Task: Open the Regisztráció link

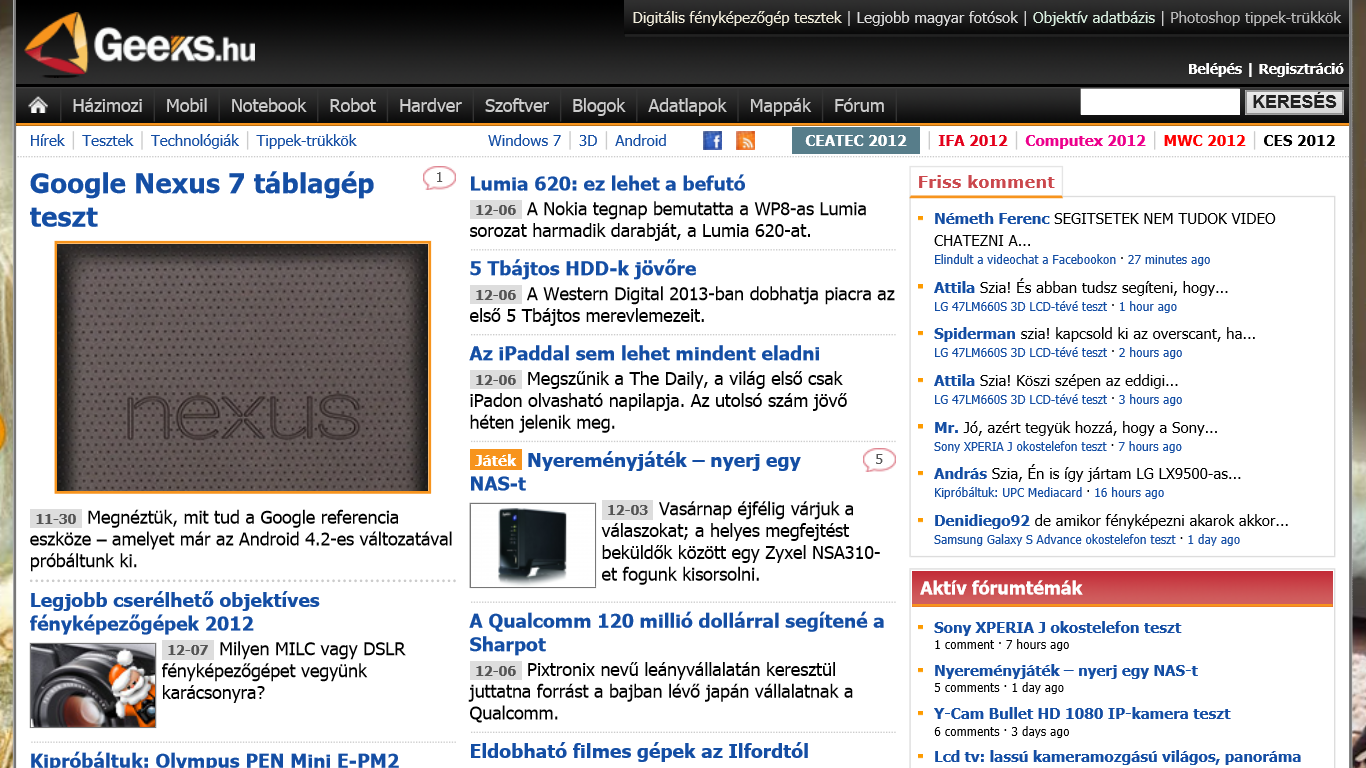Action: click(x=1300, y=69)
